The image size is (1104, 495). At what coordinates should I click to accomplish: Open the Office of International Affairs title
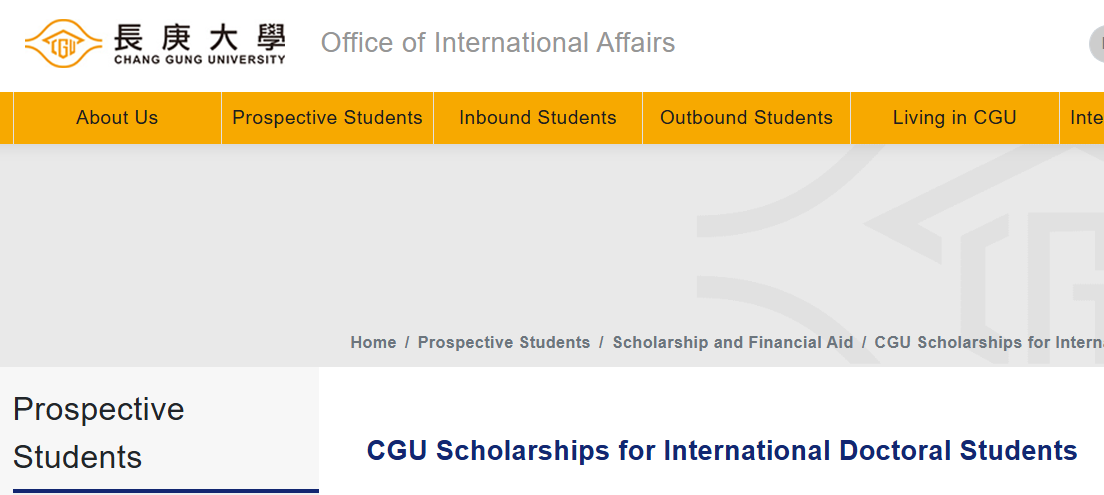tap(498, 43)
